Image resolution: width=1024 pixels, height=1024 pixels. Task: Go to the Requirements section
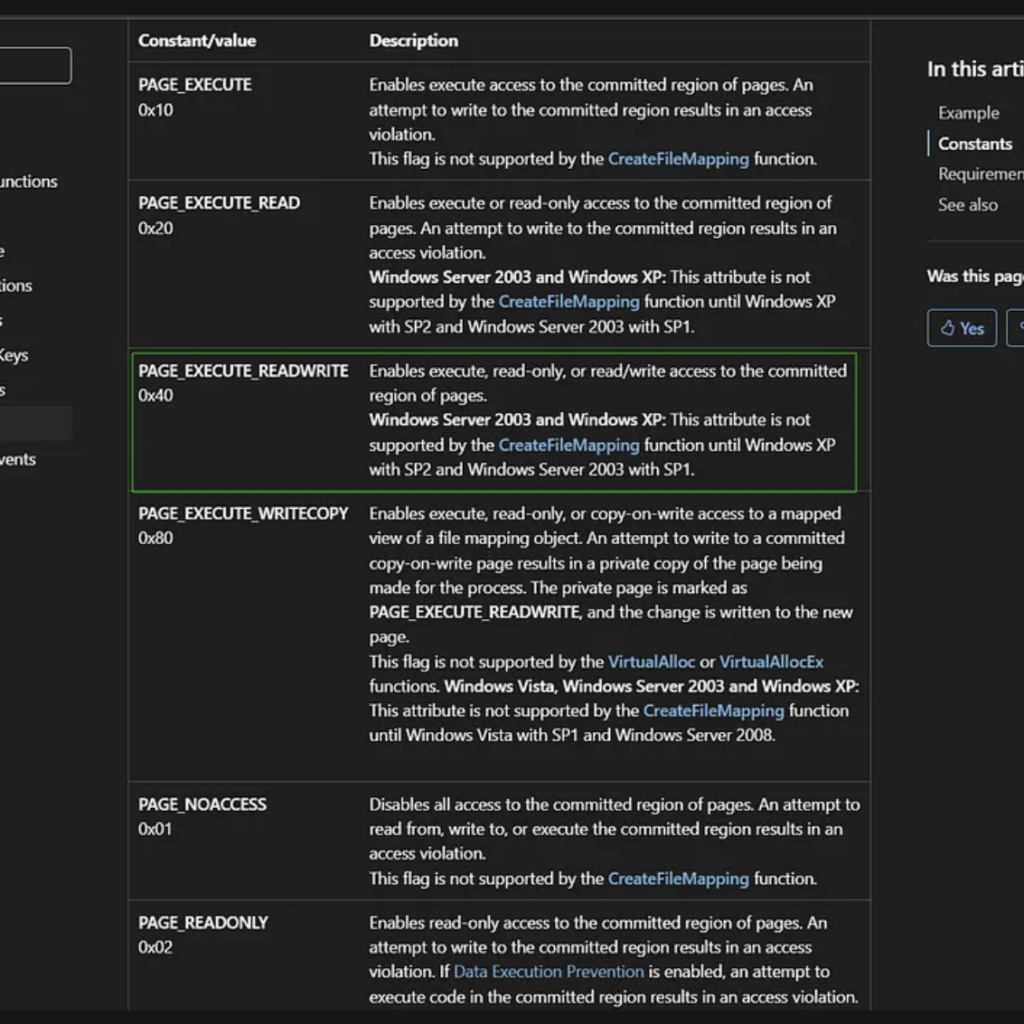tap(980, 174)
